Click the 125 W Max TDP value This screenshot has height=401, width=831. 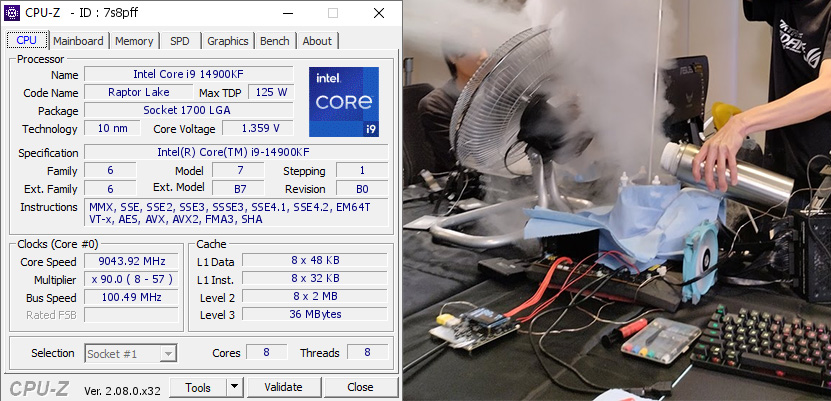pyautogui.click(x=271, y=92)
